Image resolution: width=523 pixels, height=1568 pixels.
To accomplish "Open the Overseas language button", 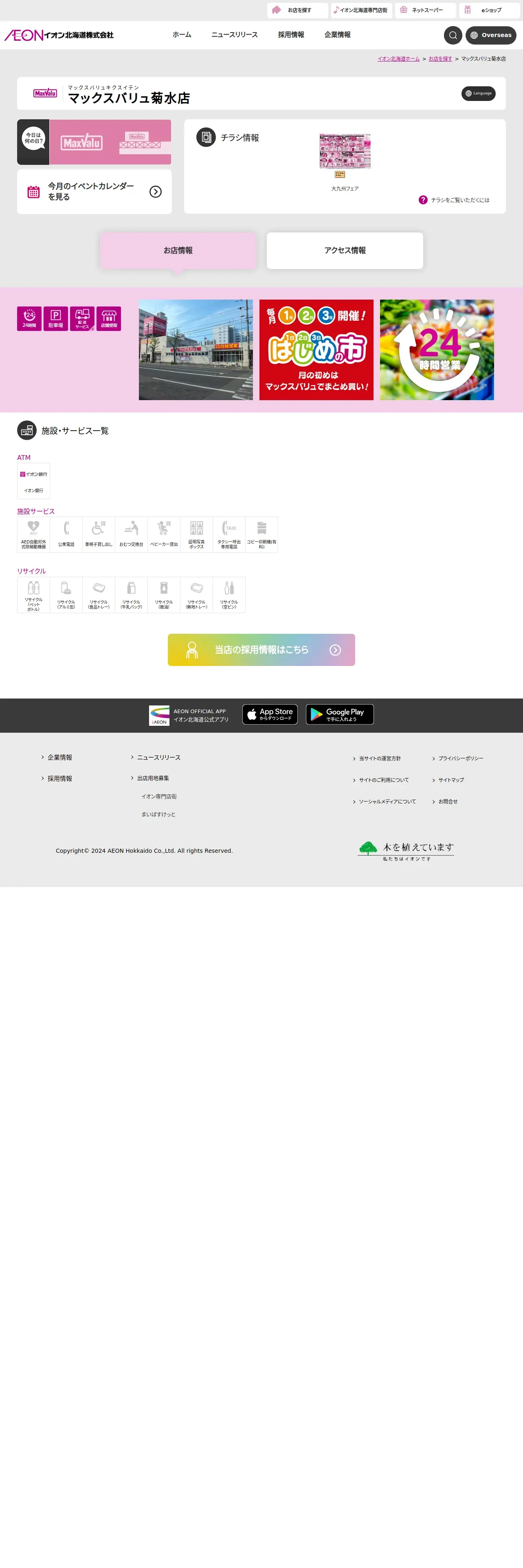I will (x=491, y=35).
